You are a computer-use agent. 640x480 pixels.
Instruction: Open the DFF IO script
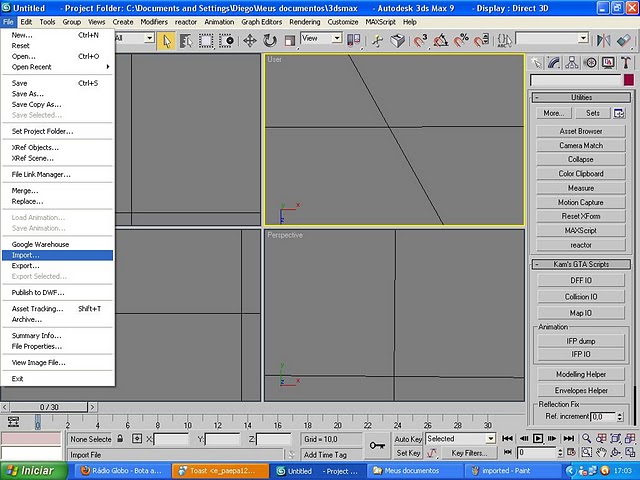click(581, 280)
